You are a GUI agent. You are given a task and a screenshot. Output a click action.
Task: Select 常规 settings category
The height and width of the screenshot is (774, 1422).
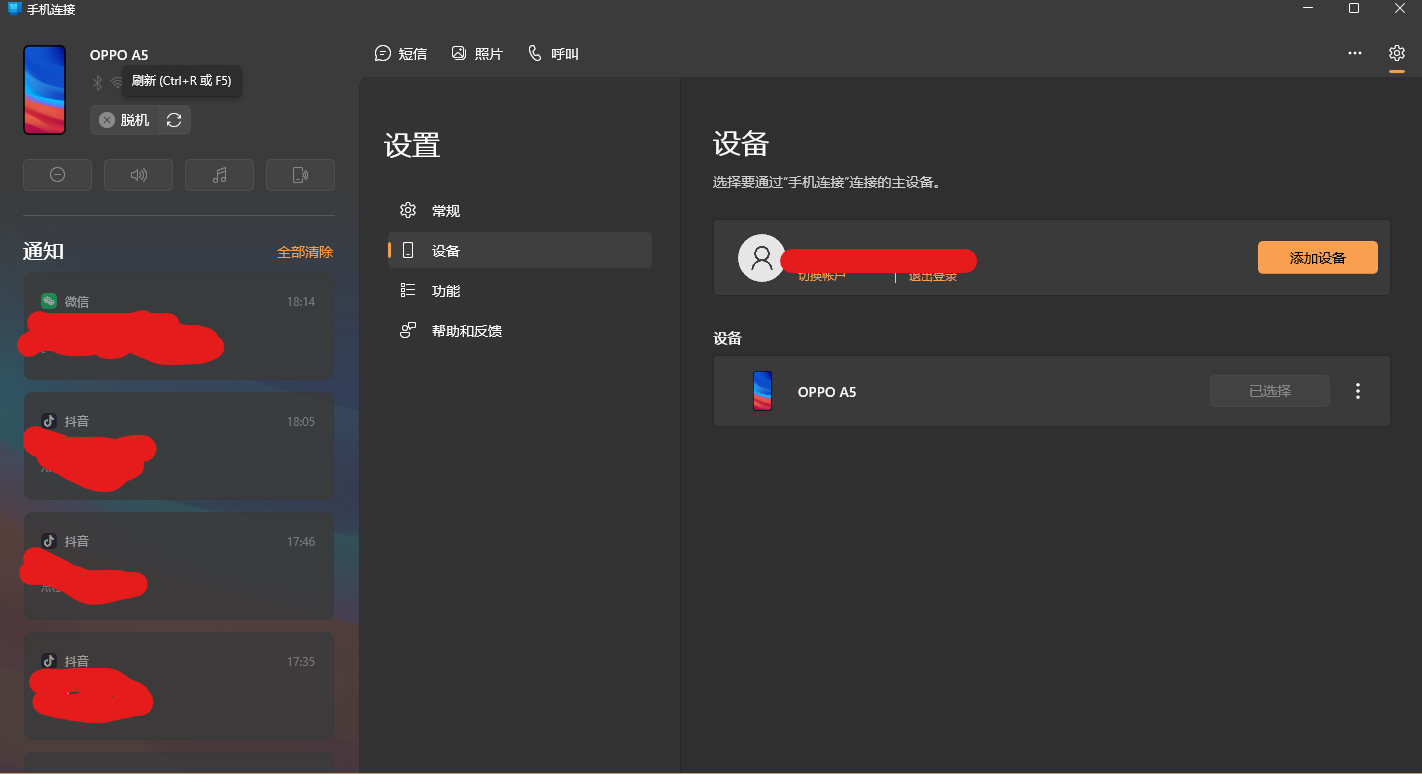pyautogui.click(x=520, y=211)
